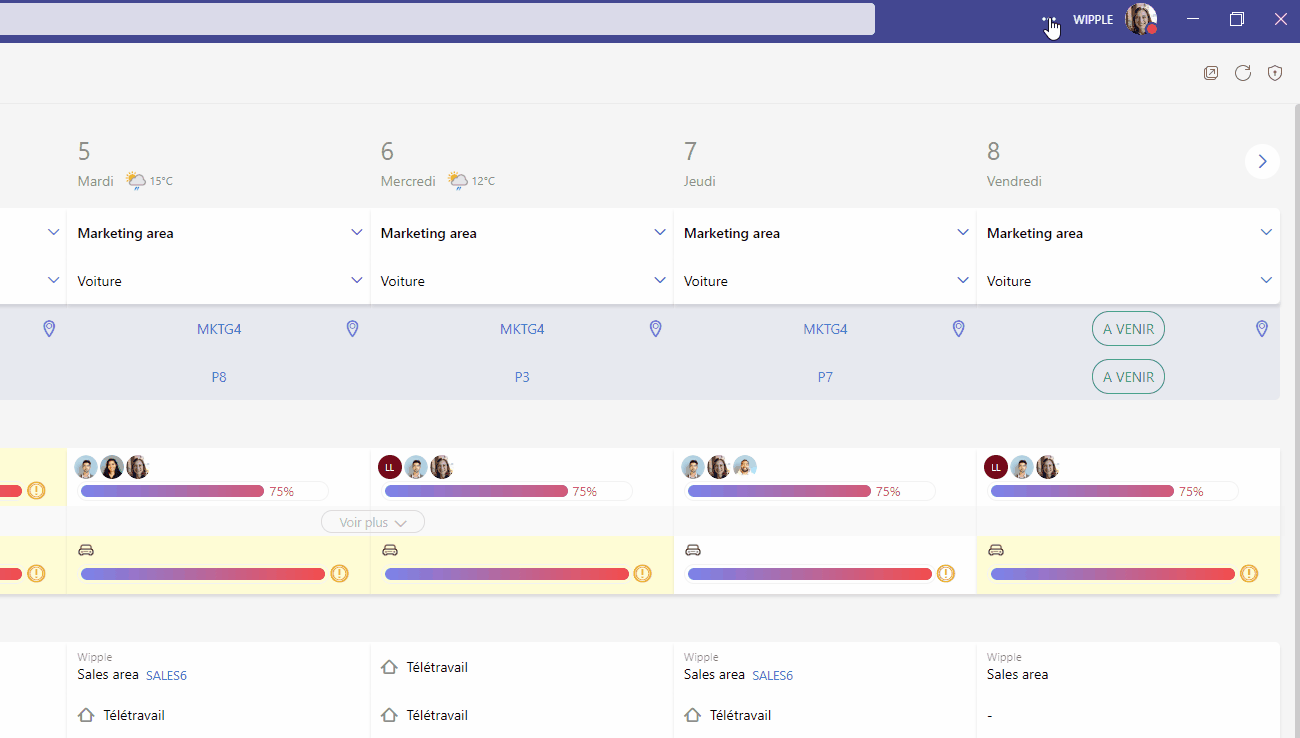Viewport: 1300px width, 738px height.
Task: Expand Marketing area dropdown for Jeudi
Action: 963,233
